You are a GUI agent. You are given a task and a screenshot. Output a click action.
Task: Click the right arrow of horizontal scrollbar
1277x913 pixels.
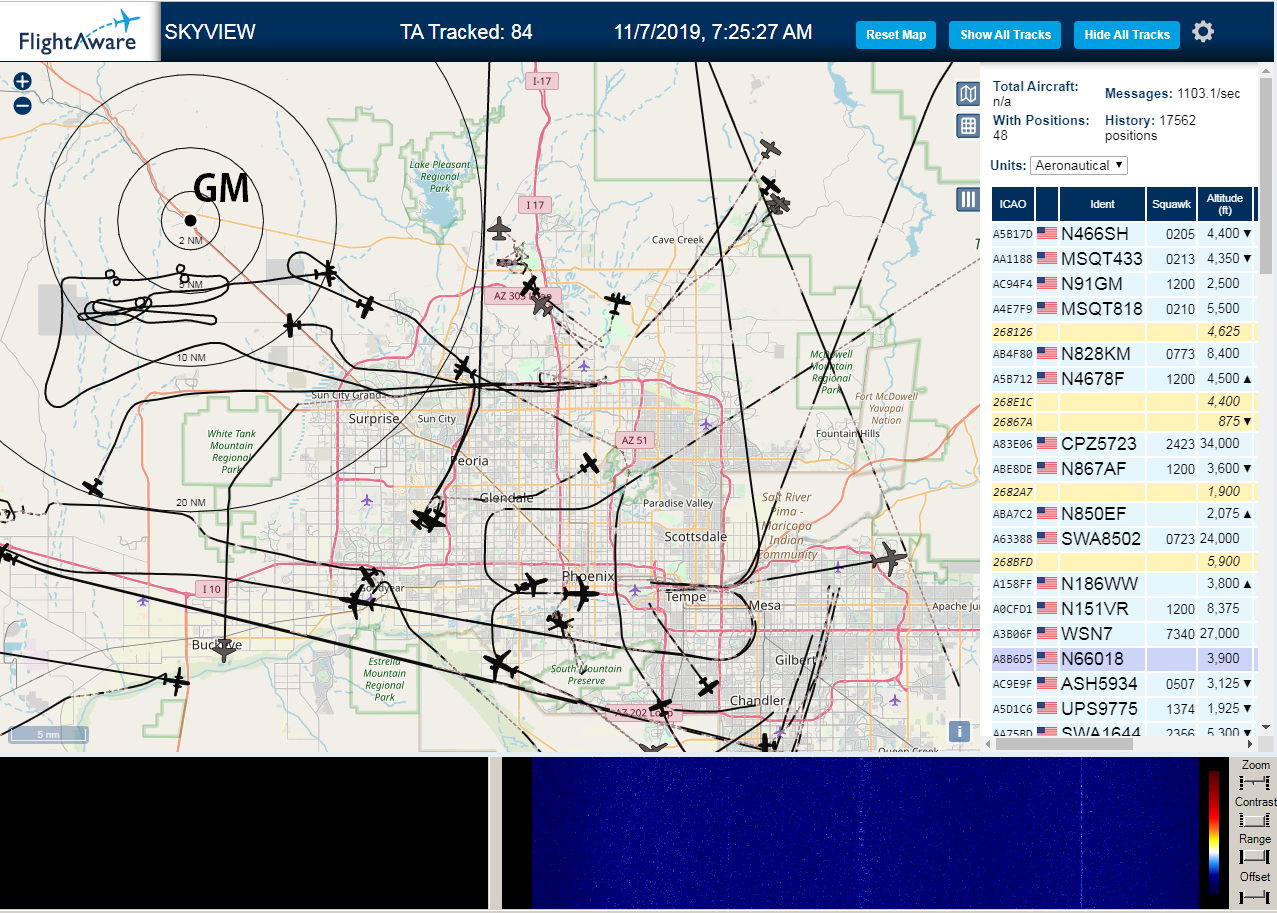tap(1248, 744)
